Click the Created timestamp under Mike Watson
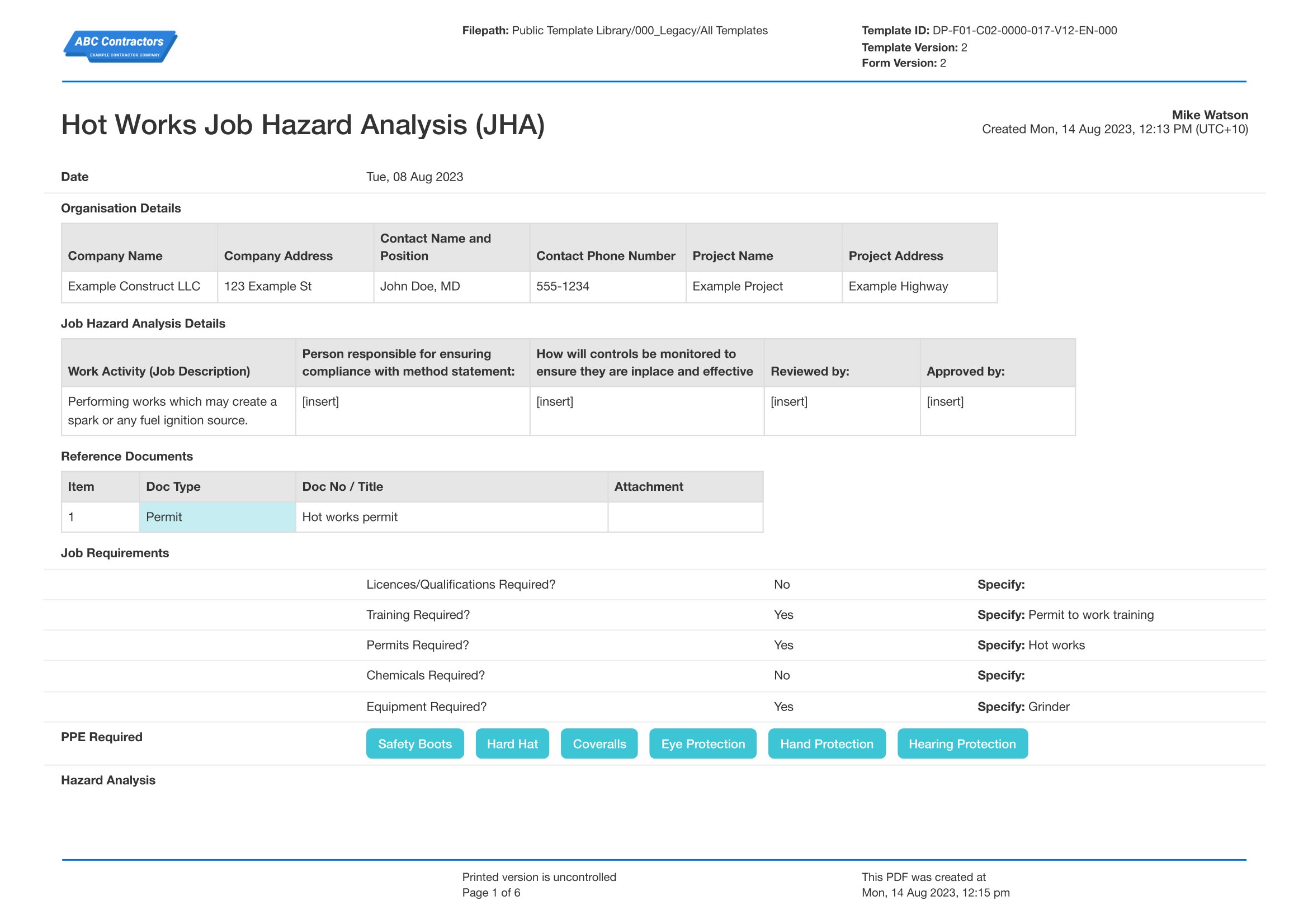Screen dimensions: 1308x924 1115,129
